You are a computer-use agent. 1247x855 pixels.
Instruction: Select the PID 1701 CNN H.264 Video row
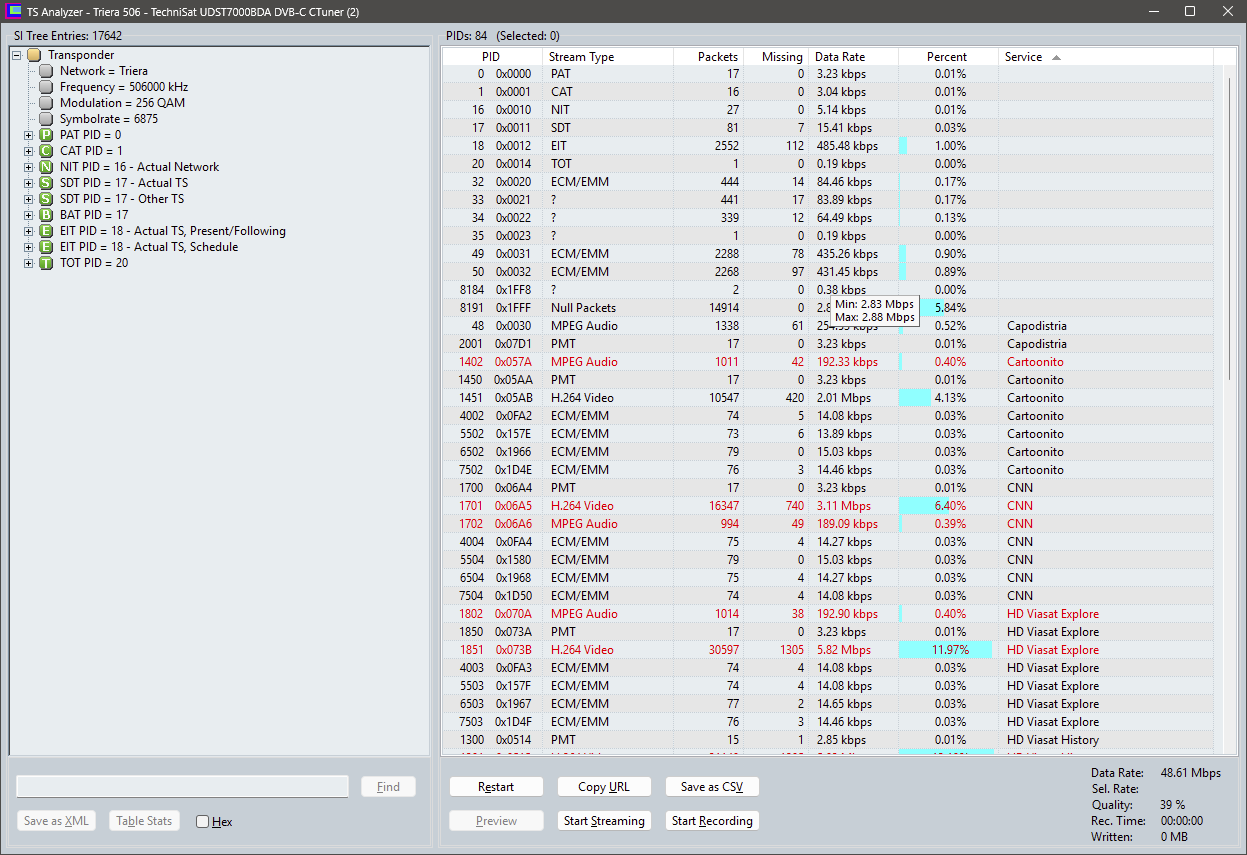[828, 506]
